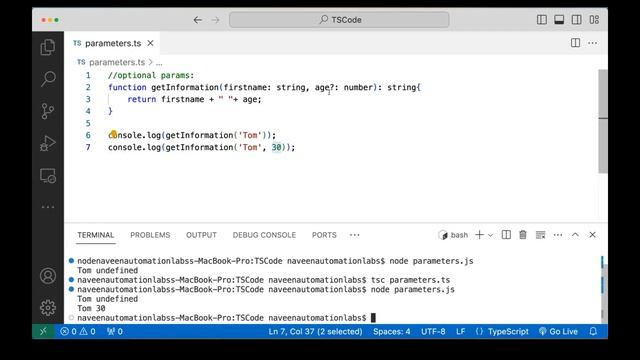Click the 'Tom 30' terminal output line
Image resolution: width=640 pixels, height=360 pixels.
click(x=91, y=309)
